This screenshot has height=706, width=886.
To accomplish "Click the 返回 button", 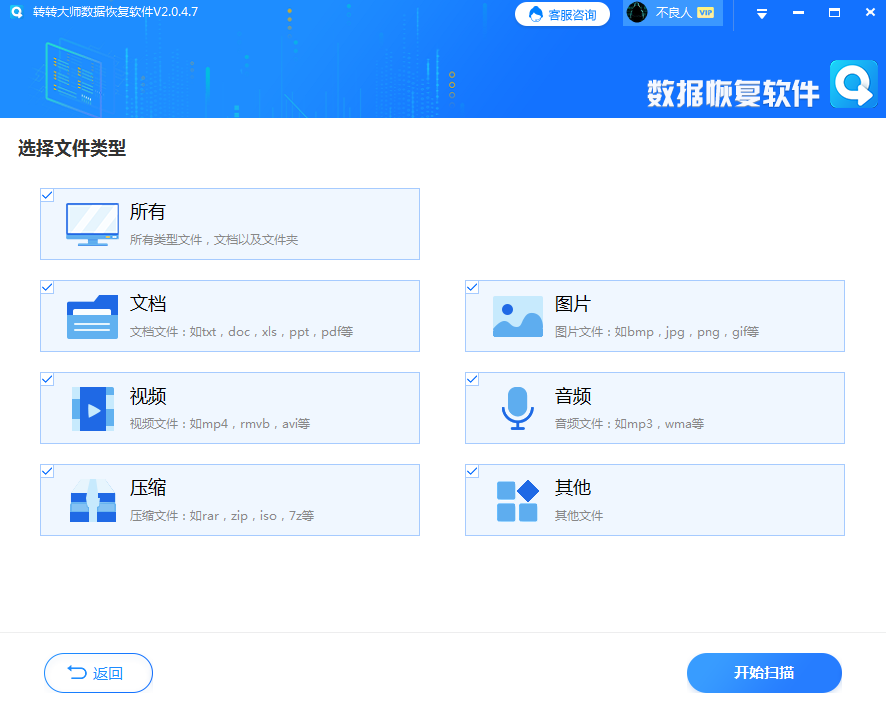I will [98, 673].
